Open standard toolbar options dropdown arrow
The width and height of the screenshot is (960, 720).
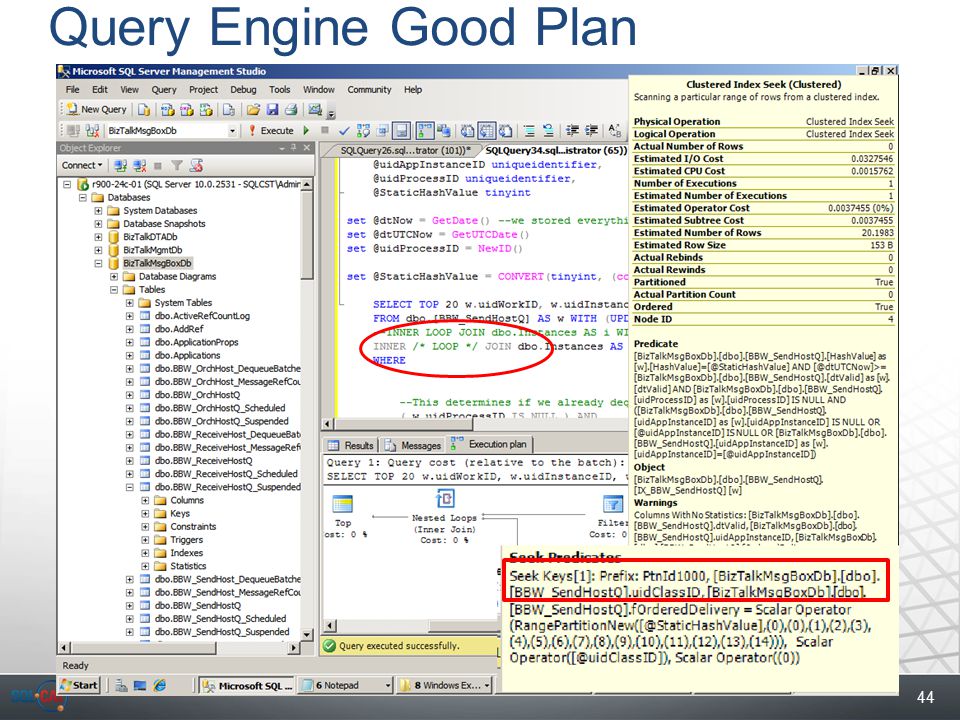[331, 114]
